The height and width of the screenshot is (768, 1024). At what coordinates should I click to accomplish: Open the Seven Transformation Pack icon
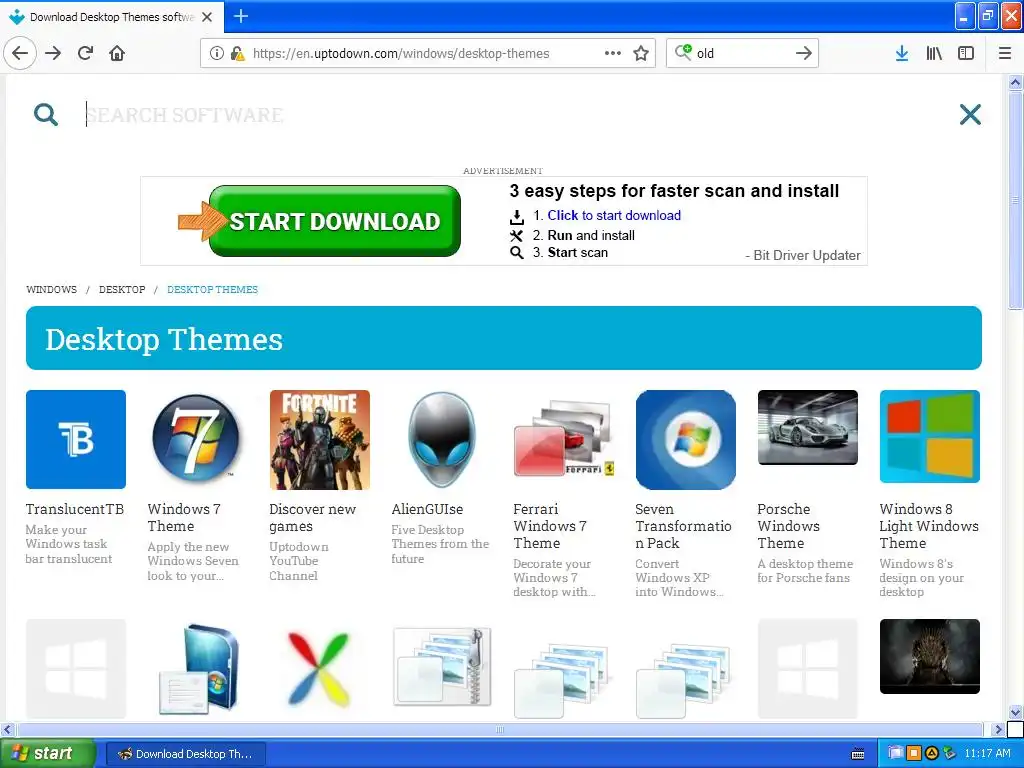[x=686, y=439]
